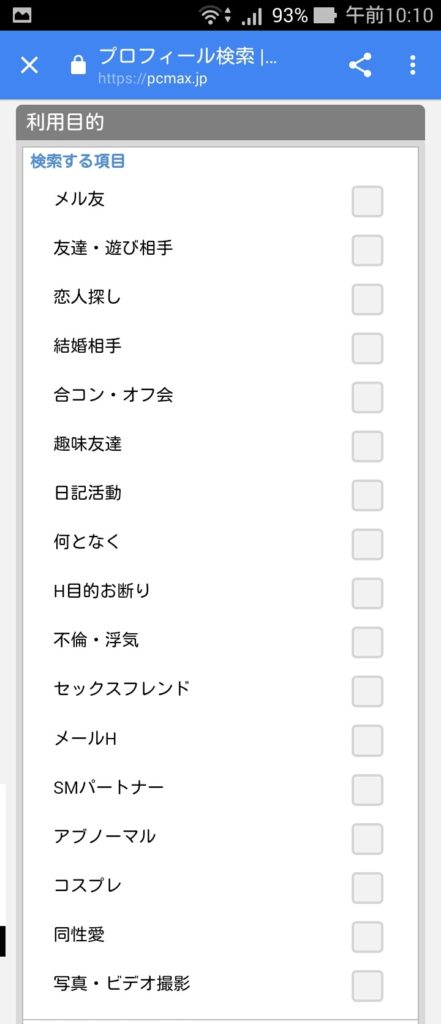Tick the 合コン・オフ会 checkbox
The image size is (441, 1024).
367,397
